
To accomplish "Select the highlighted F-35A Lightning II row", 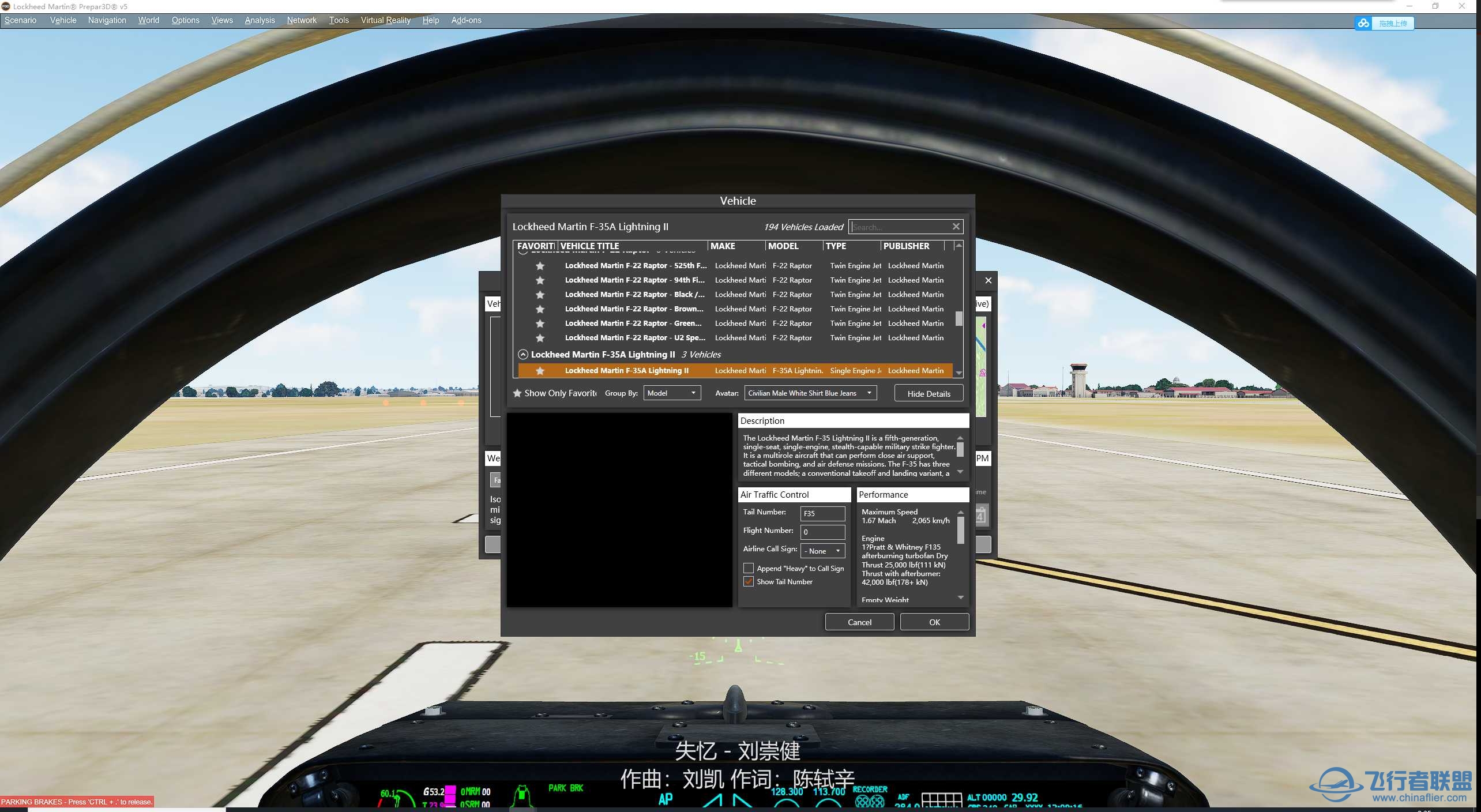I will click(x=735, y=371).
